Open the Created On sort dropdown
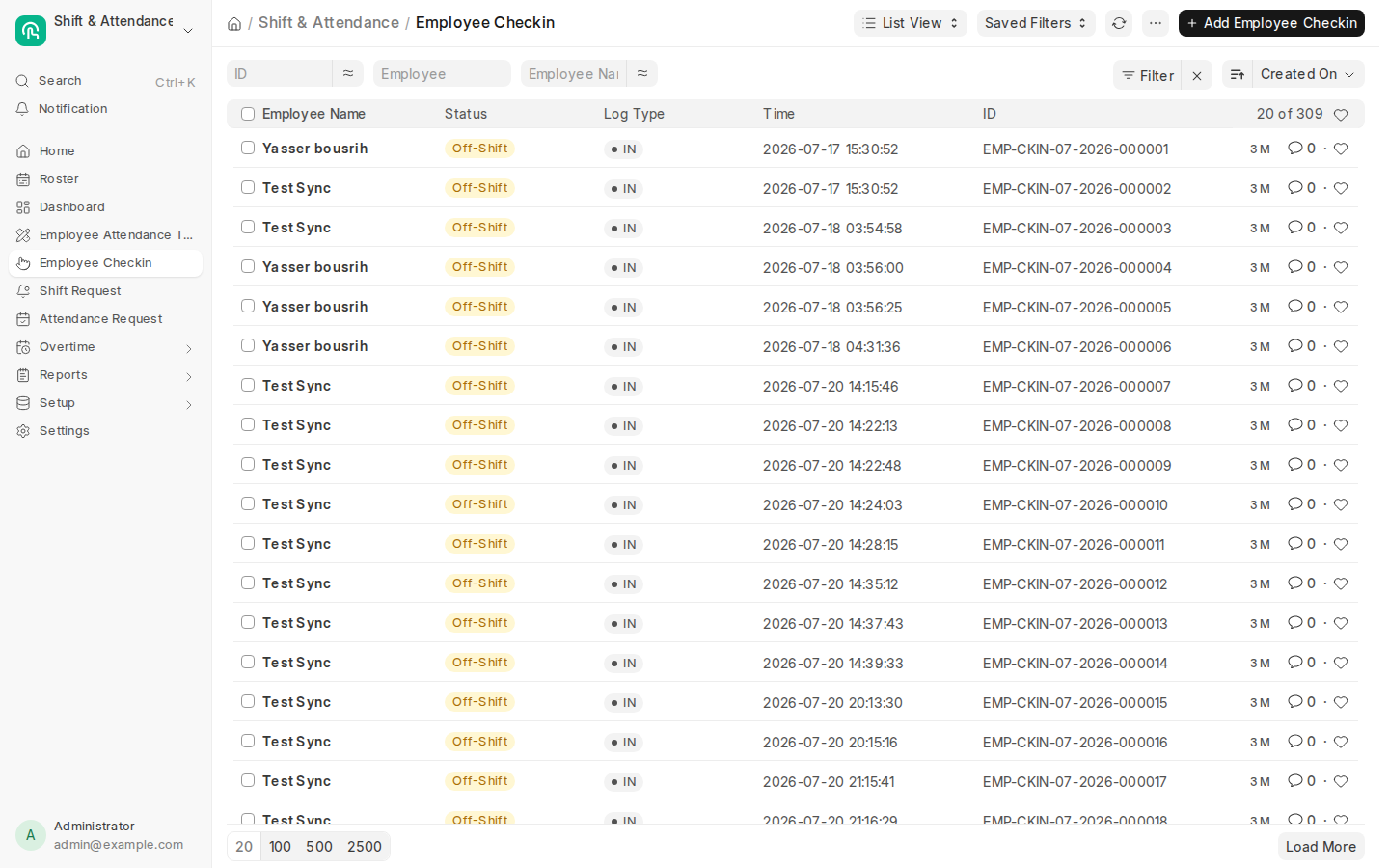1389x868 pixels. tap(1308, 74)
